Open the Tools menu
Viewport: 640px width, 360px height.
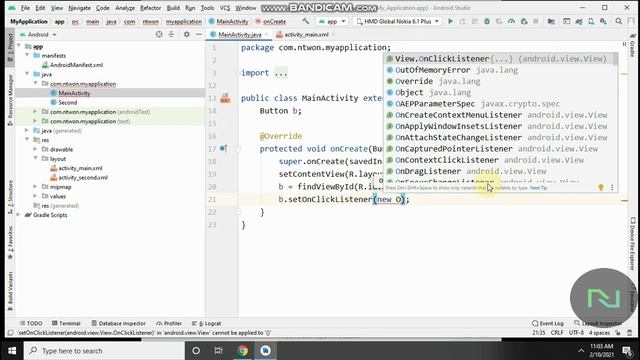(x=207, y=8)
